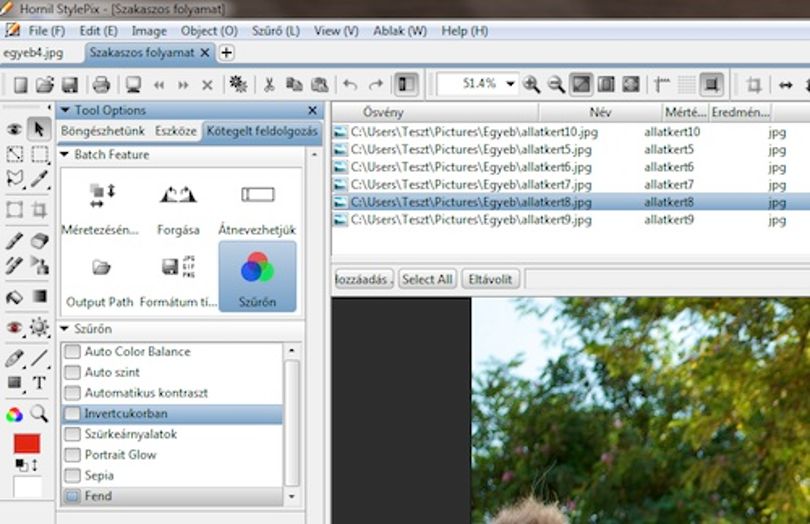Click the cut scissors icon
Viewport: 810px width, 524px height.
269,84
